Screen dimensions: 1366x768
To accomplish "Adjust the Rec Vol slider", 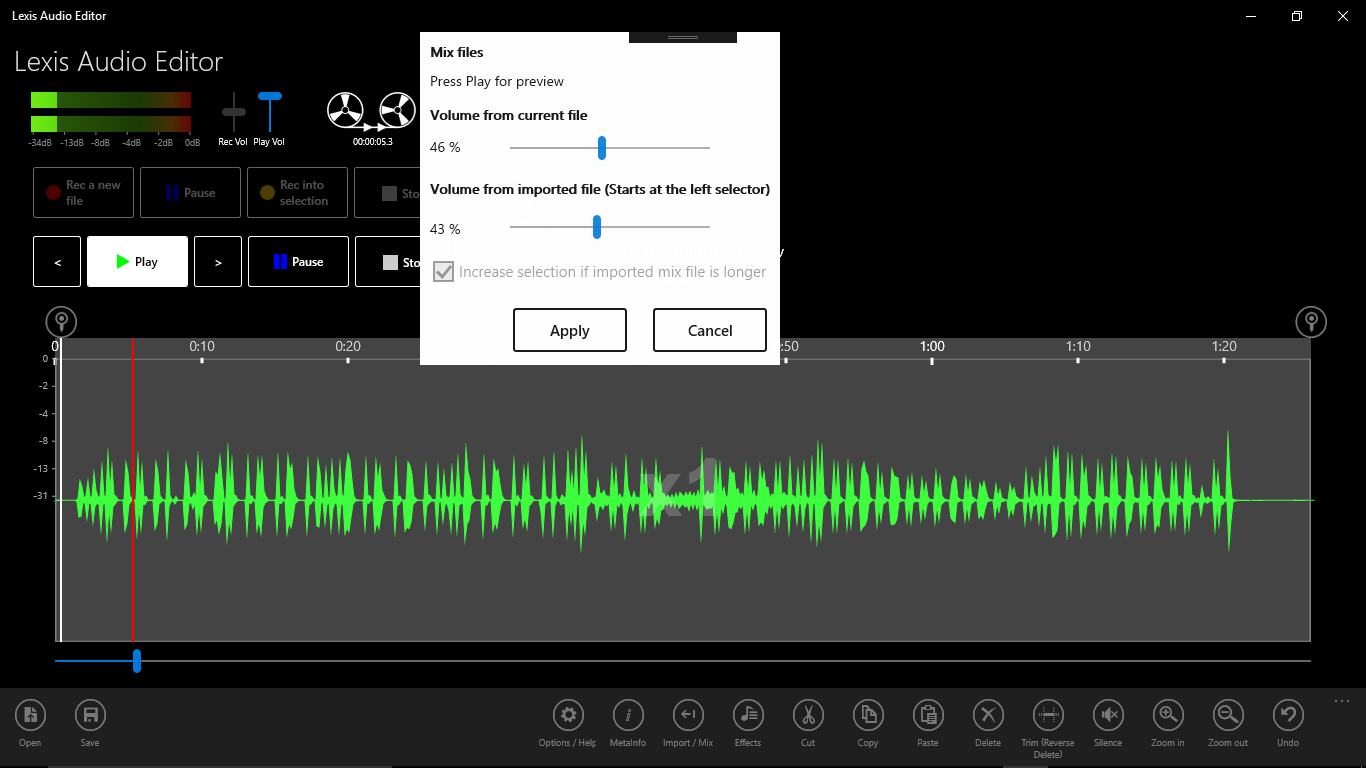I will (x=234, y=112).
